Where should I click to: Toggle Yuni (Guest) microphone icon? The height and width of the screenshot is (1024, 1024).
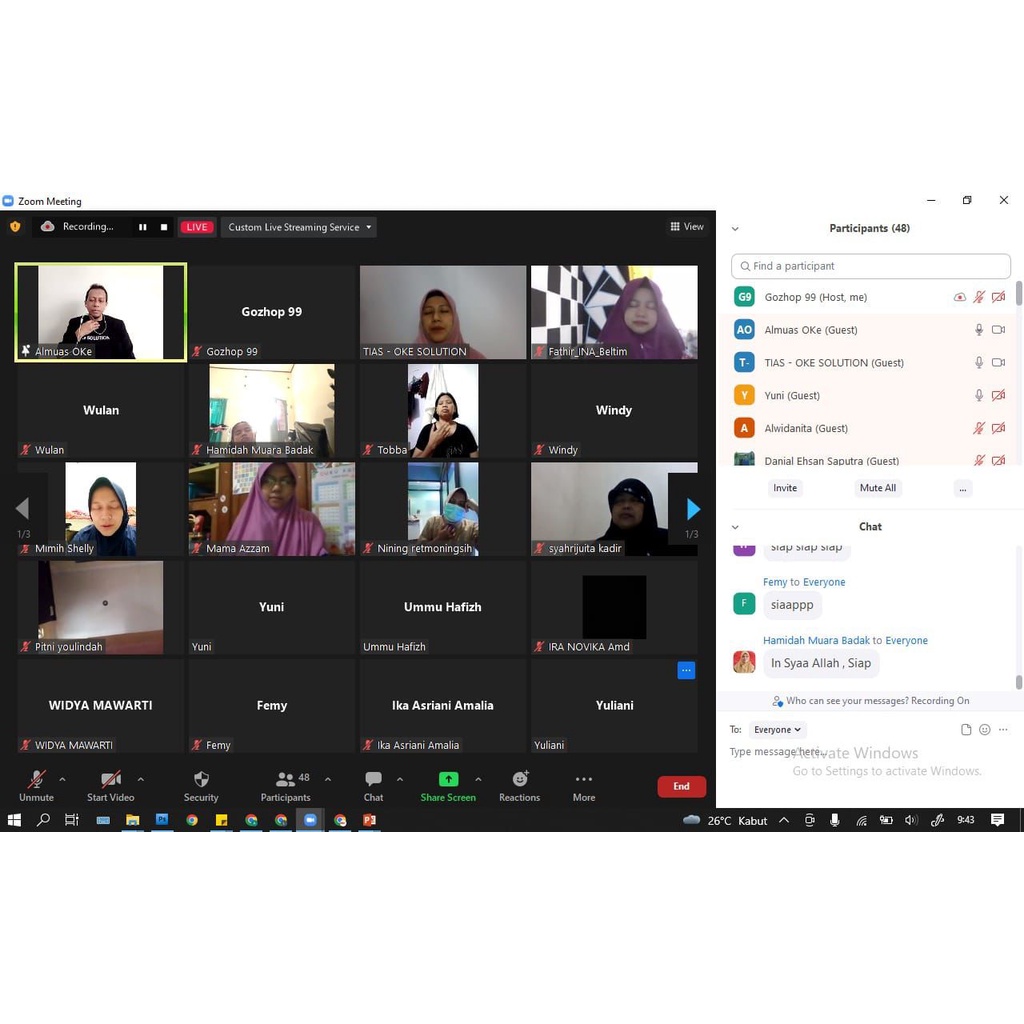[979, 396]
